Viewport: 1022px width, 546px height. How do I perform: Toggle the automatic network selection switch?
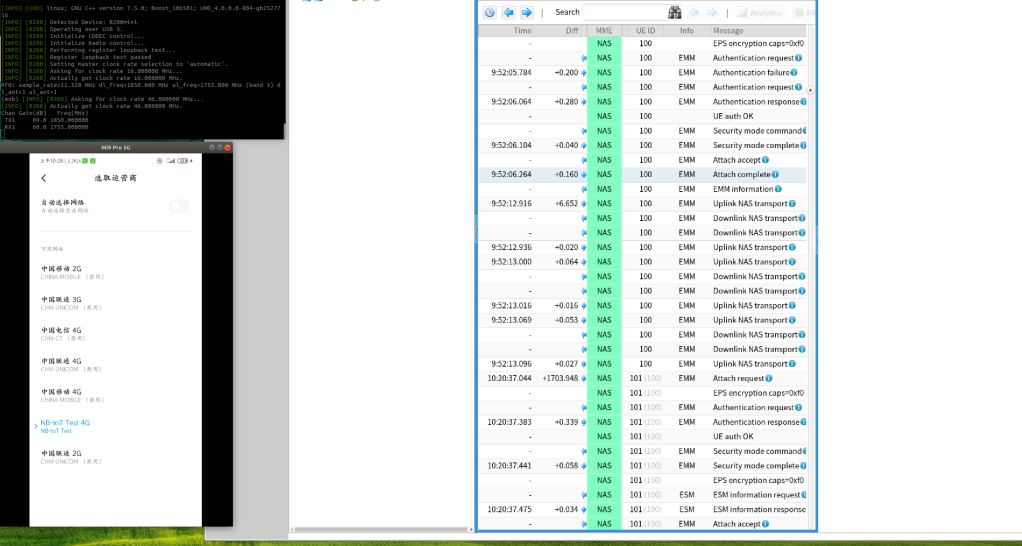(179, 206)
